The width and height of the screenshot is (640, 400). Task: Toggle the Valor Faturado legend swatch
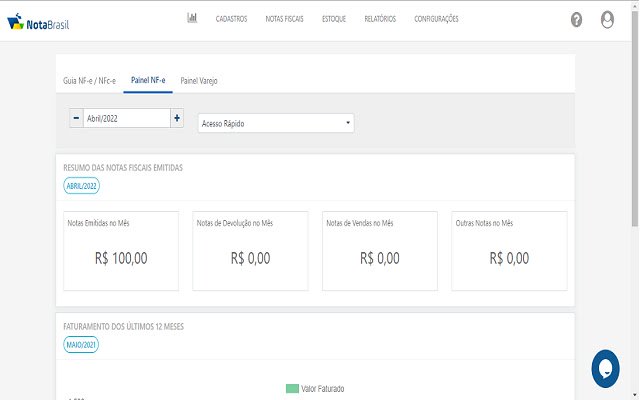[292, 389]
